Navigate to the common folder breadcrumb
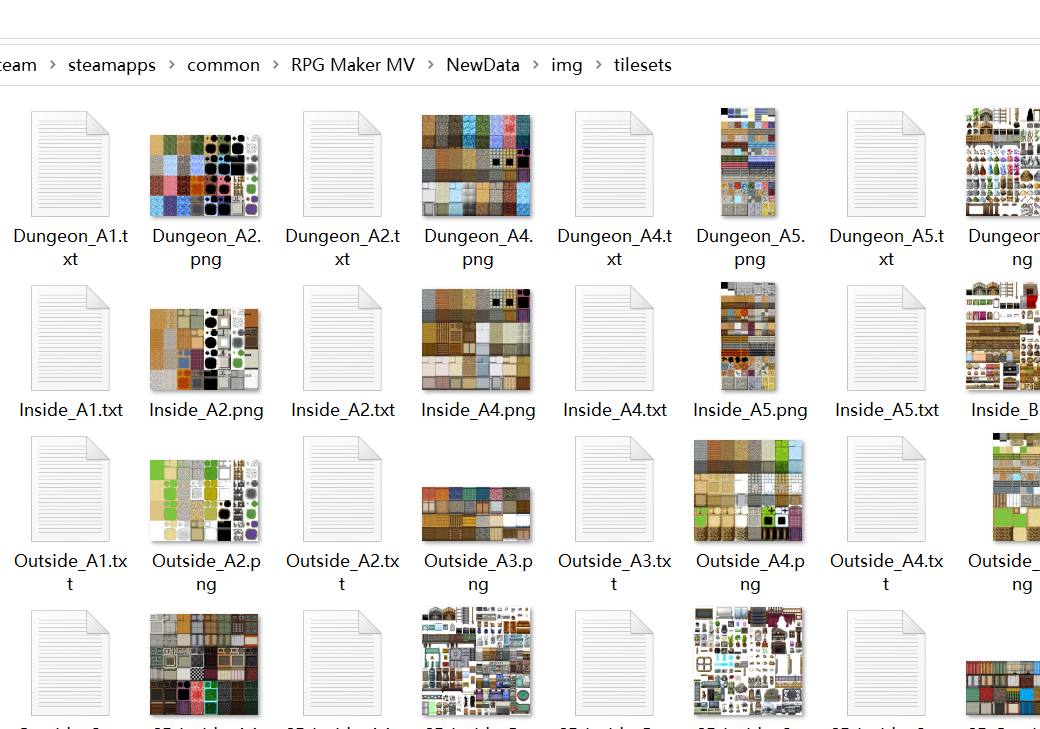The height and width of the screenshot is (729, 1040). [224, 65]
